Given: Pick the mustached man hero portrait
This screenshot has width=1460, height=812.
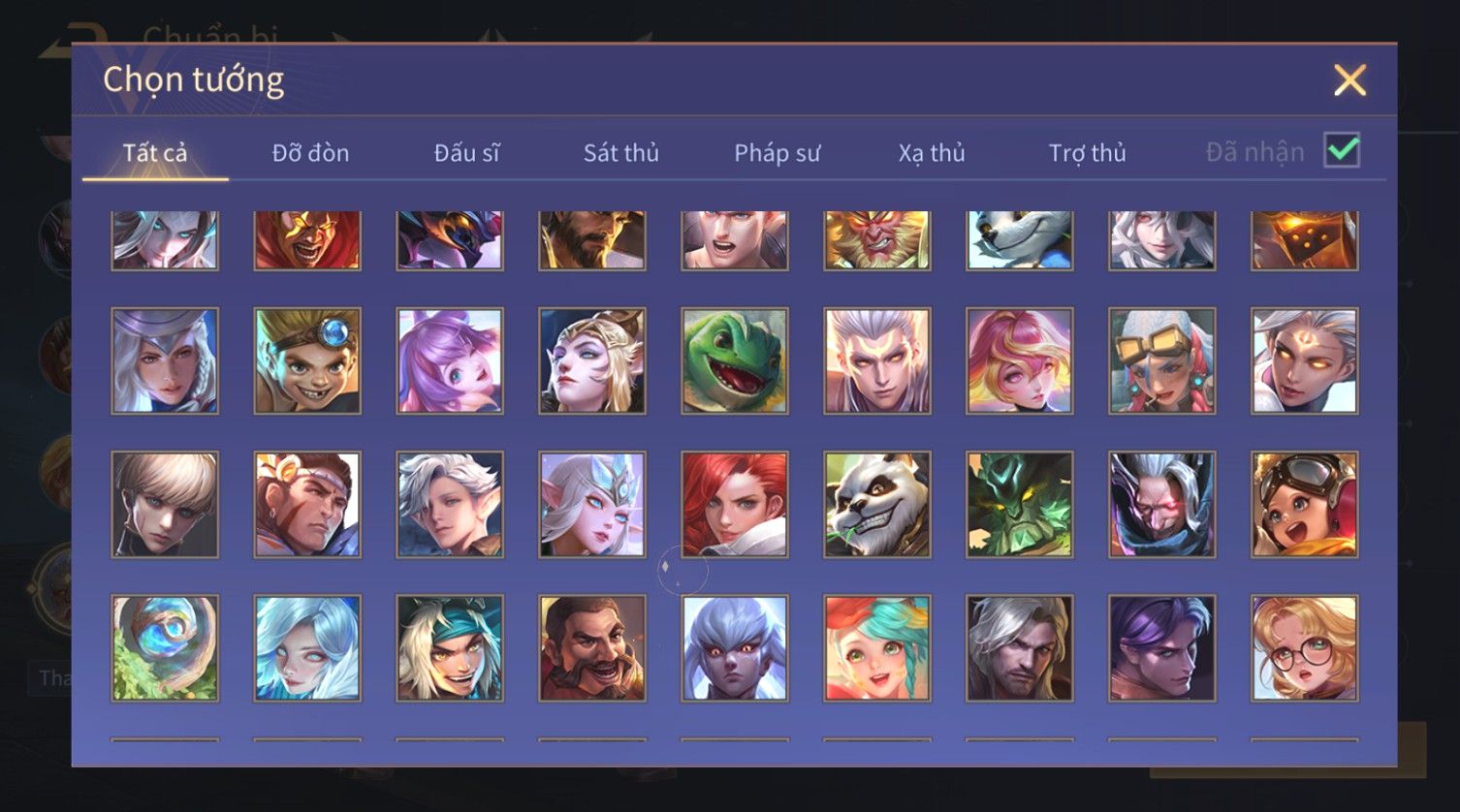Looking at the screenshot, I should (591, 648).
